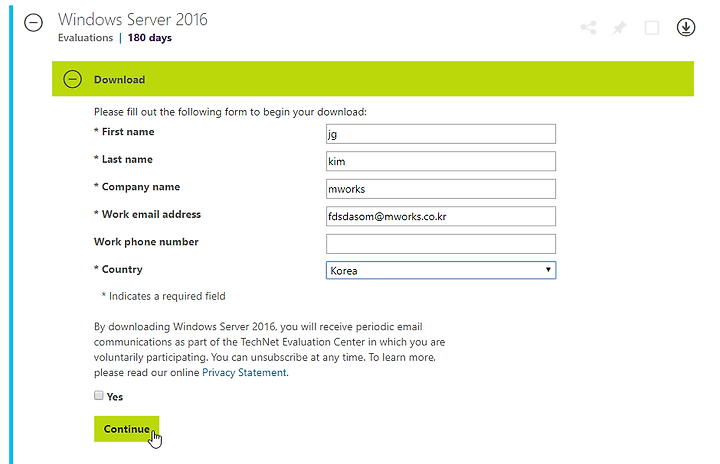Click the 'Evaluations' label
720x464 pixels.
[85, 38]
